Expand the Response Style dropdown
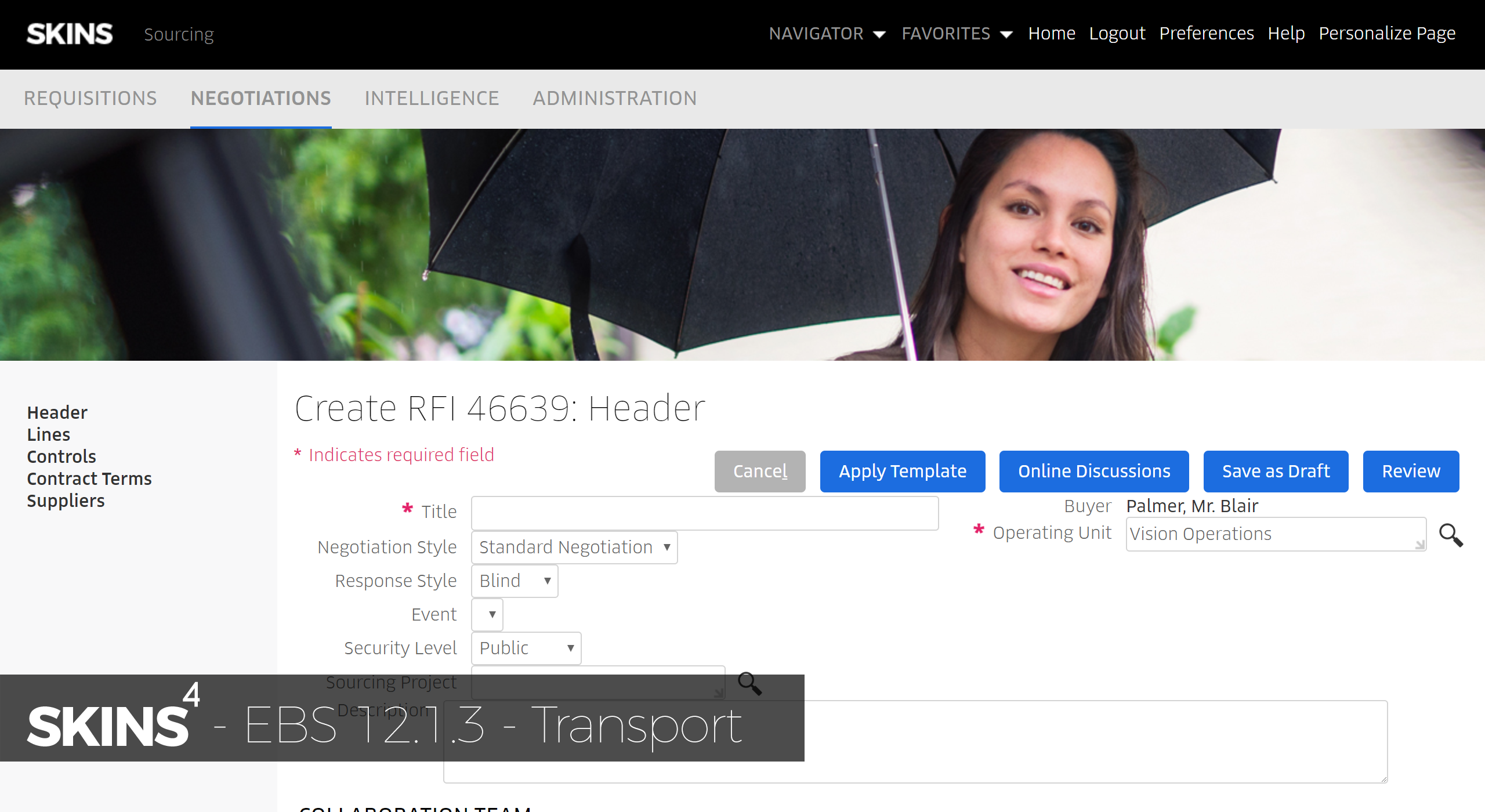This screenshot has width=1485, height=812. [x=515, y=581]
